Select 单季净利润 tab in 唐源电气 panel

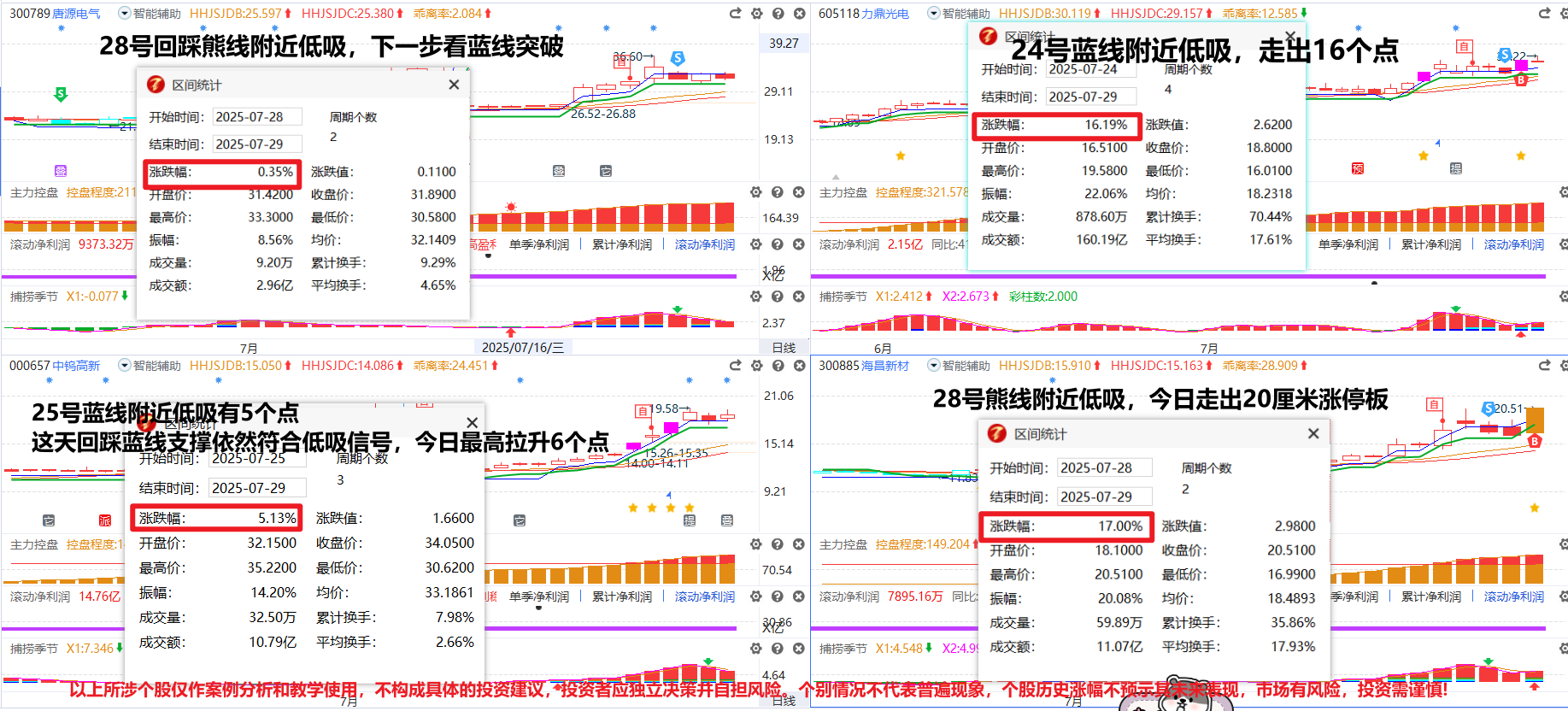pyautogui.click(x=539, y=244)
